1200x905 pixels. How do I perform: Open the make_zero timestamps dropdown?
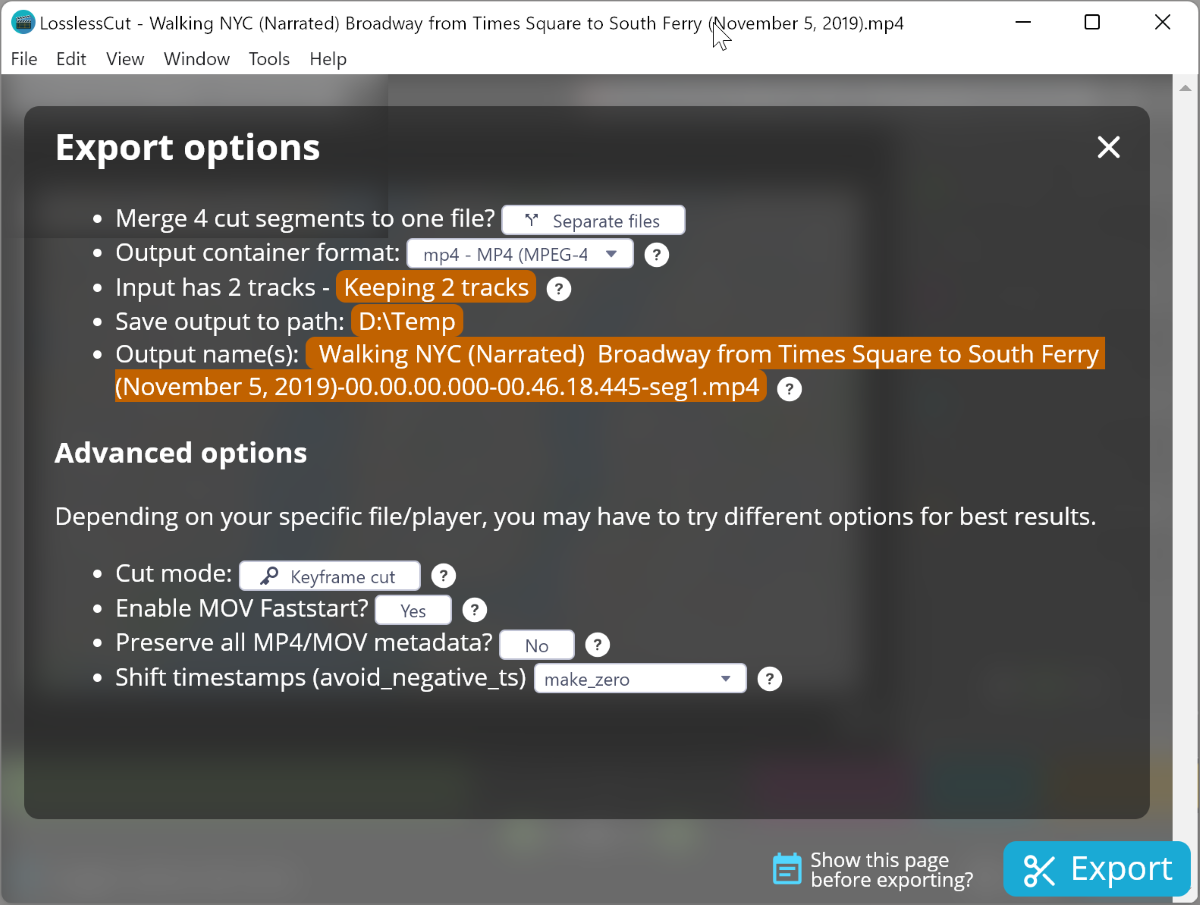click(x=639, y=678)
